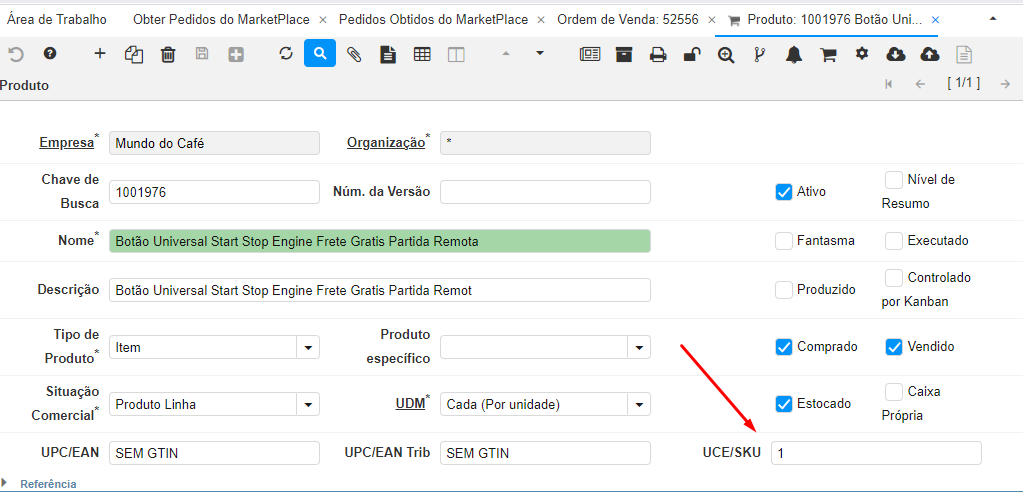
Task: Open Pedidos Obtidos do MarketPlace tab
Action: coord(433,19)
